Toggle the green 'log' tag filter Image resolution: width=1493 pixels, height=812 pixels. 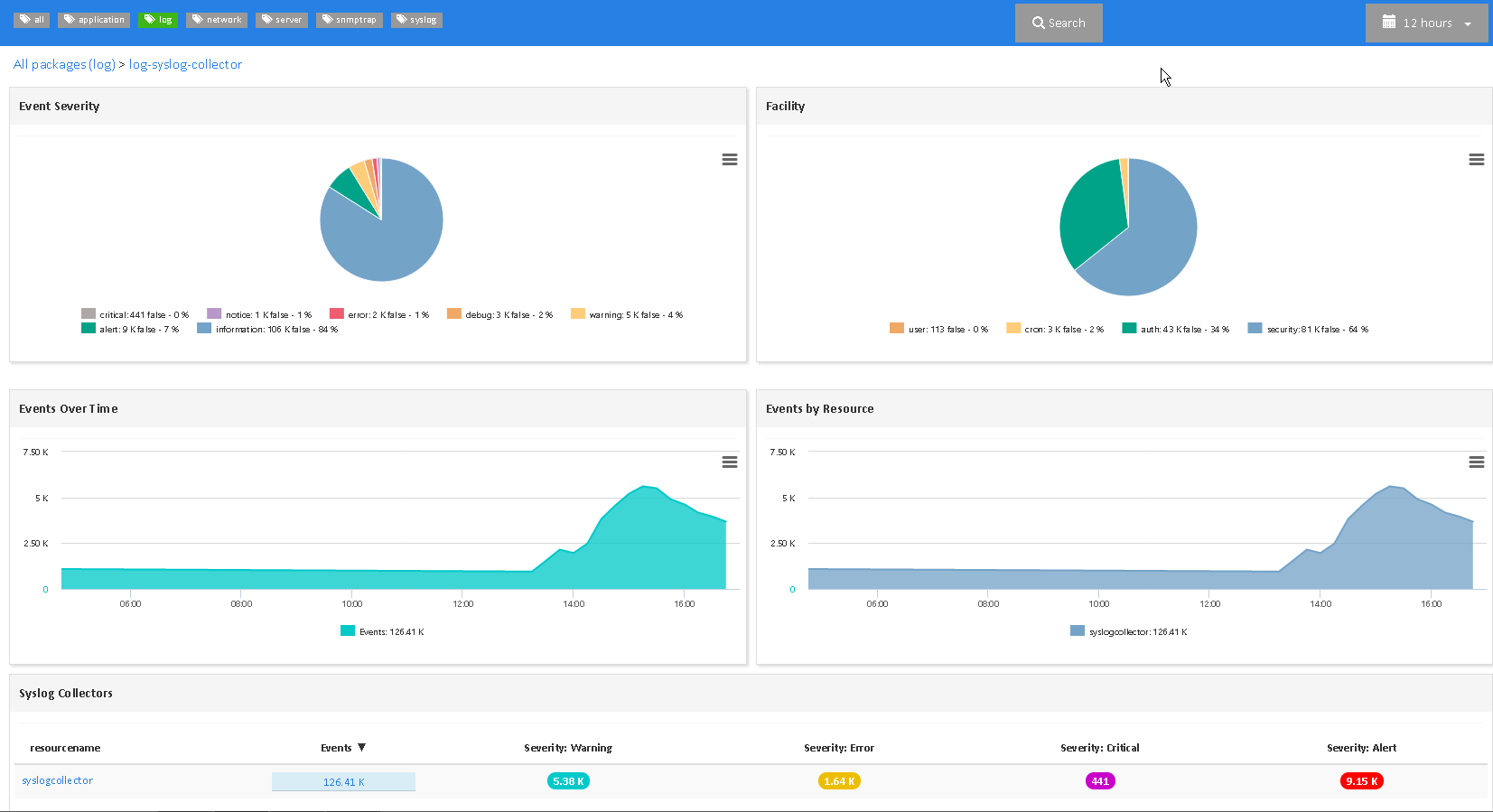tap(158, 20)
